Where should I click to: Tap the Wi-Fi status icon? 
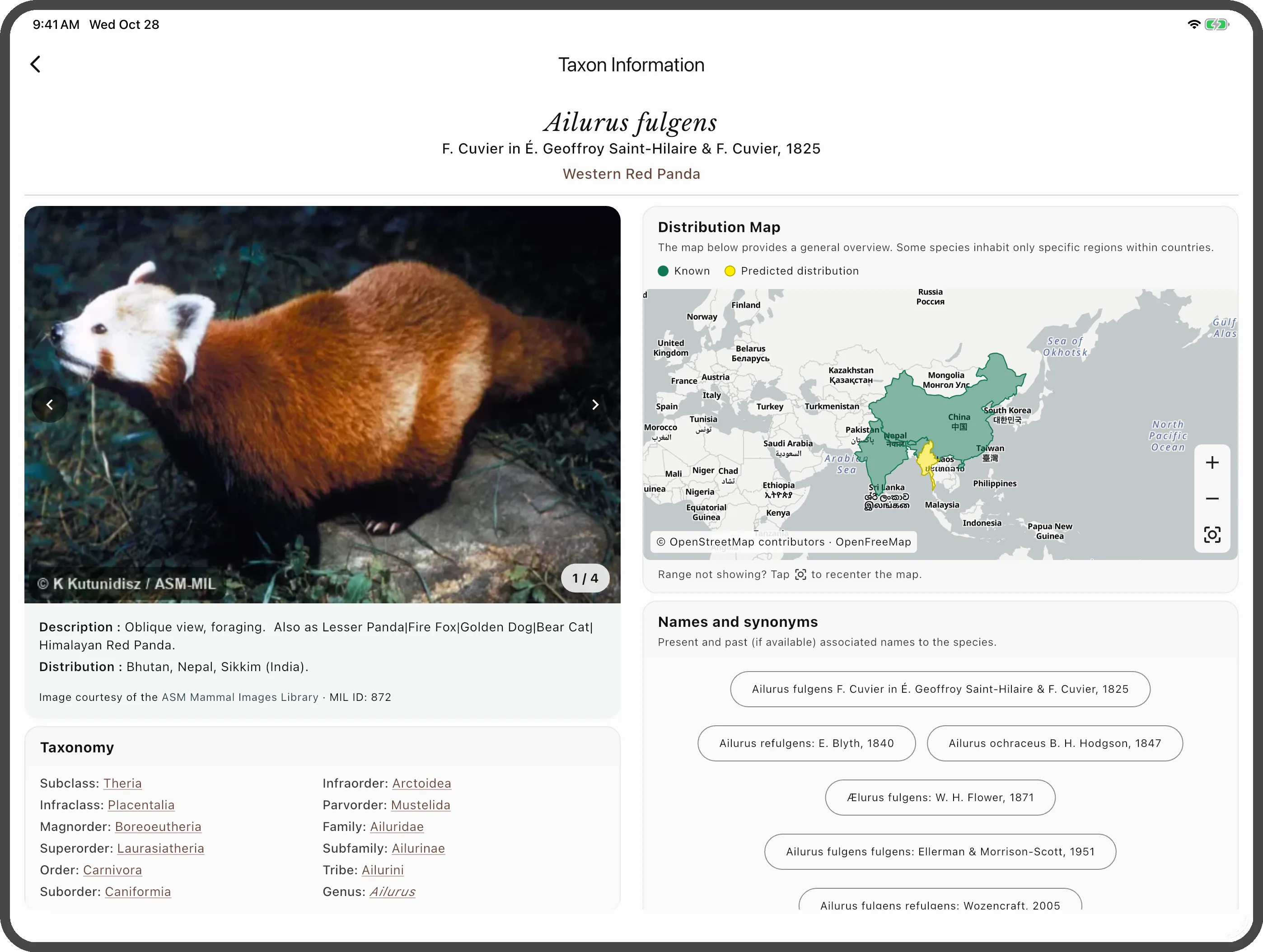pyautogui.click(x=1193, y=24)
